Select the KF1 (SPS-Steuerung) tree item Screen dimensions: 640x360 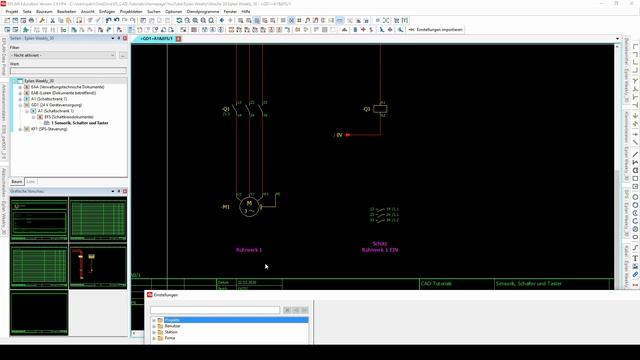click(49, 129)
